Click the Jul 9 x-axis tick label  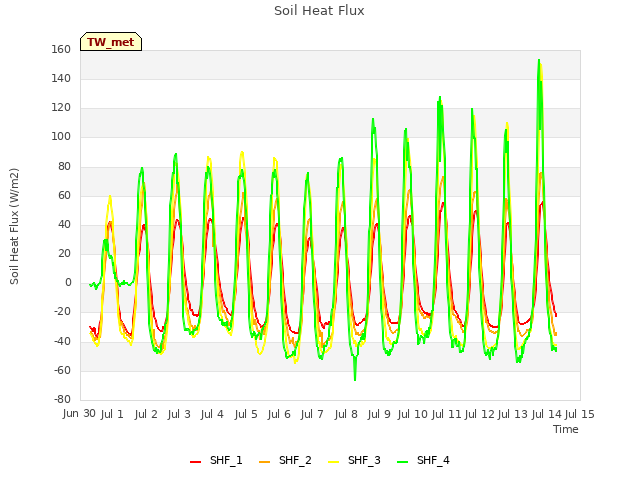[x=379, y=414]
